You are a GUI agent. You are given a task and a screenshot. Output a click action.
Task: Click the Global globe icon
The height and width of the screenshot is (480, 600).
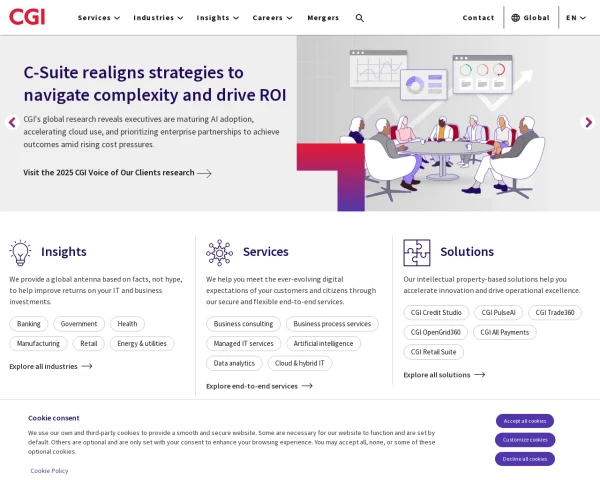point(515,18)
